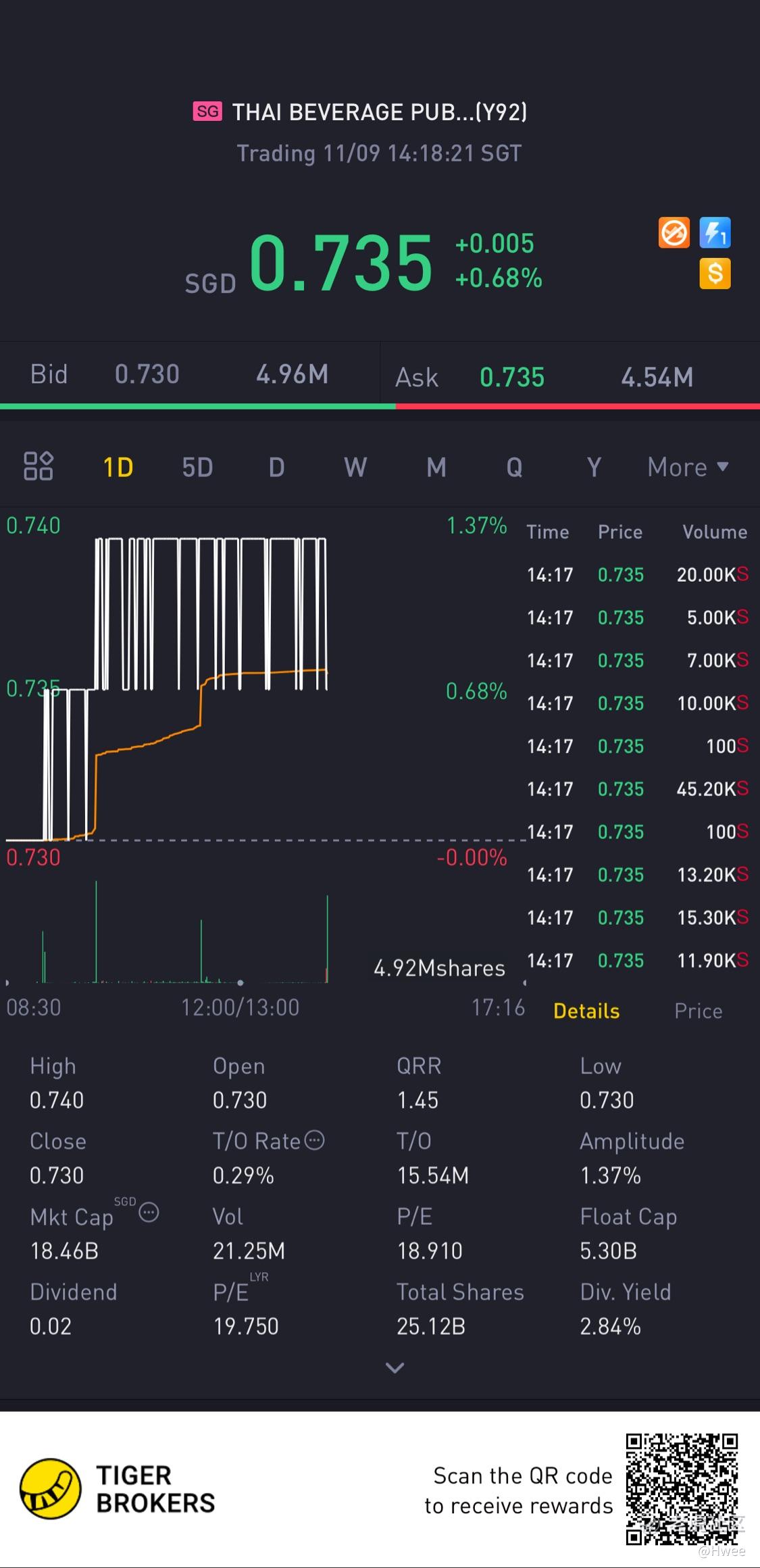Switch chart to yearly Y tab
The image size is (760, 1568).
point(594,467)
